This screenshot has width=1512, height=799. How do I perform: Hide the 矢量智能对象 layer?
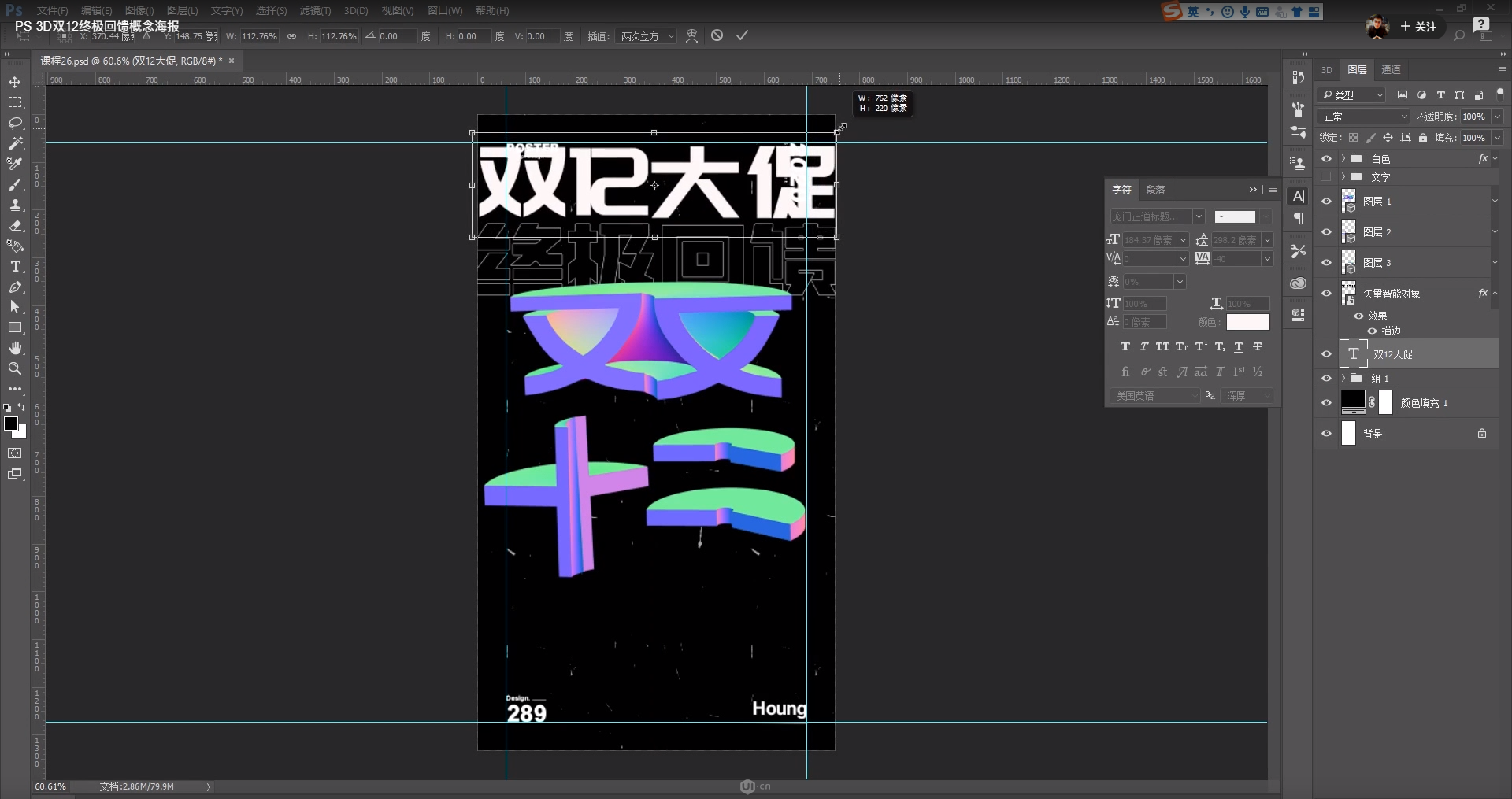(1326, 294)
